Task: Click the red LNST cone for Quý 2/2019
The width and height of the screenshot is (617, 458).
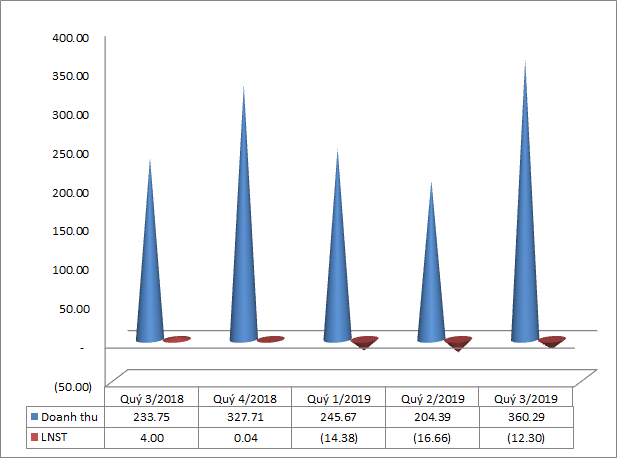Action: 458,343
